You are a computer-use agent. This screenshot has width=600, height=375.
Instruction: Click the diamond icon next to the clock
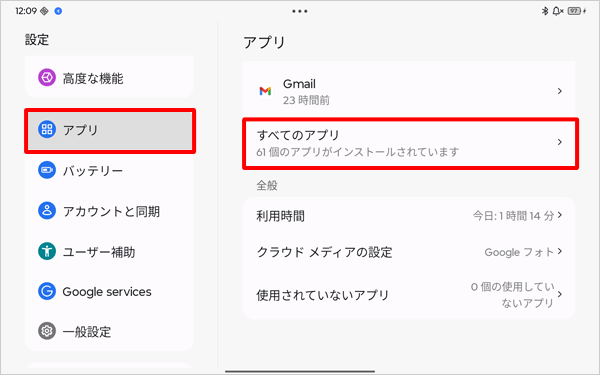[x=44, y=11]
